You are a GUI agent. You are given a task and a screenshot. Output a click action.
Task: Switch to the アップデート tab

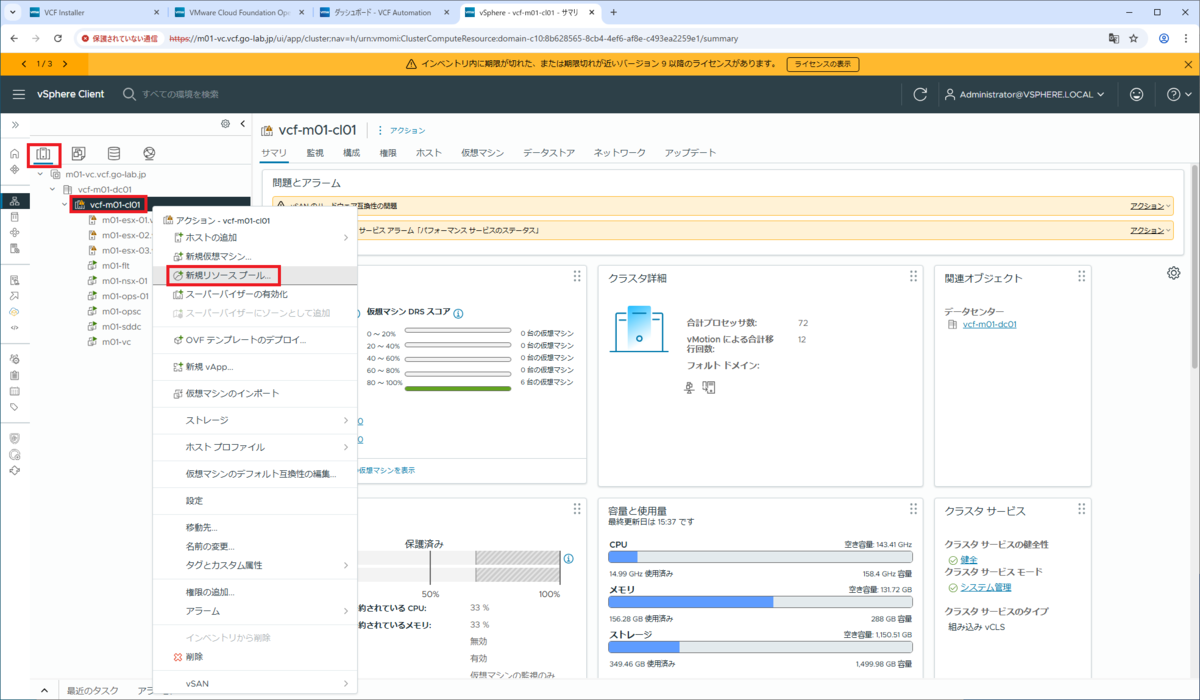[x=690, y=153]
